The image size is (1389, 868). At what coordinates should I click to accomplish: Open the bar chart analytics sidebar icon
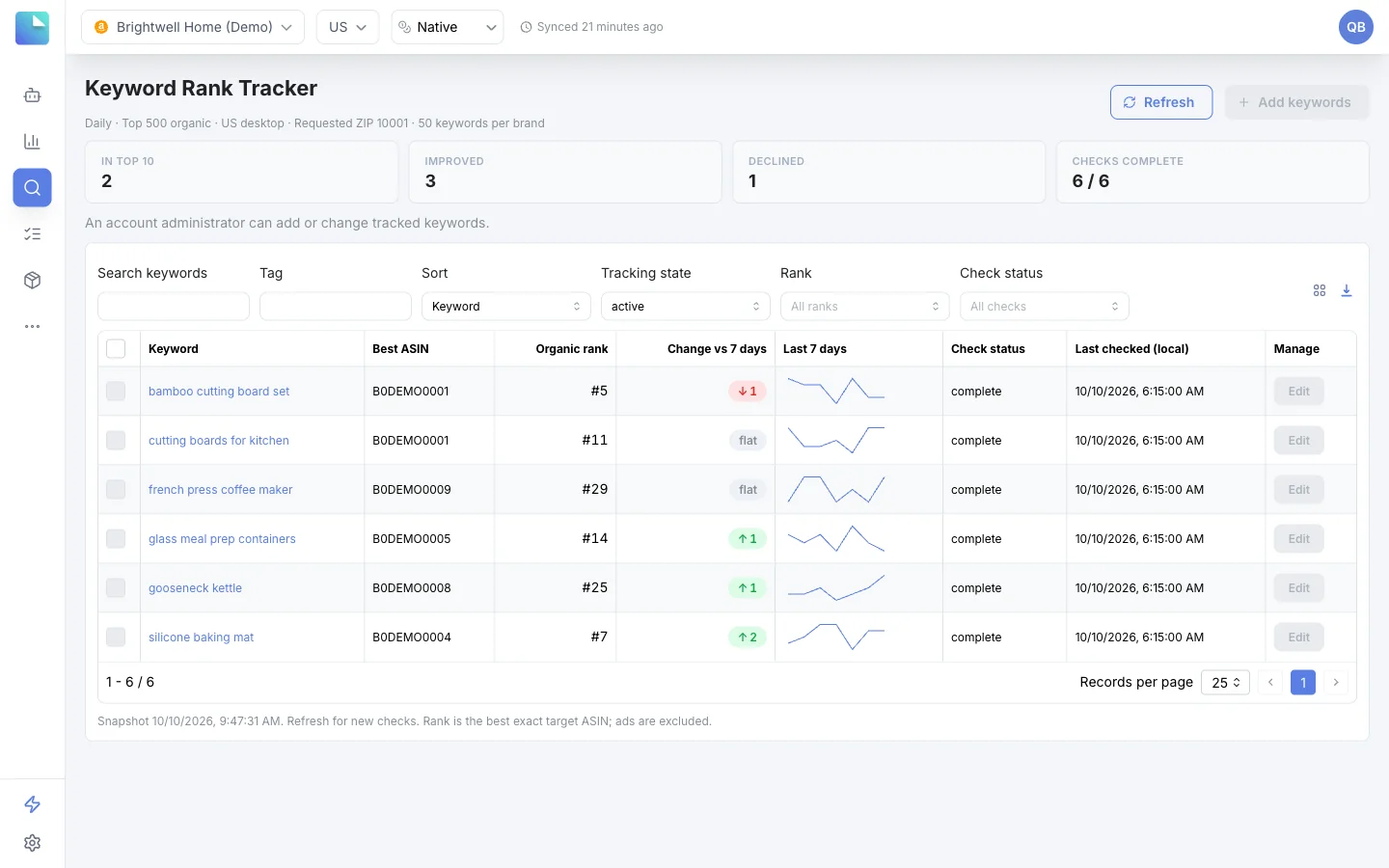pos(32,142)
